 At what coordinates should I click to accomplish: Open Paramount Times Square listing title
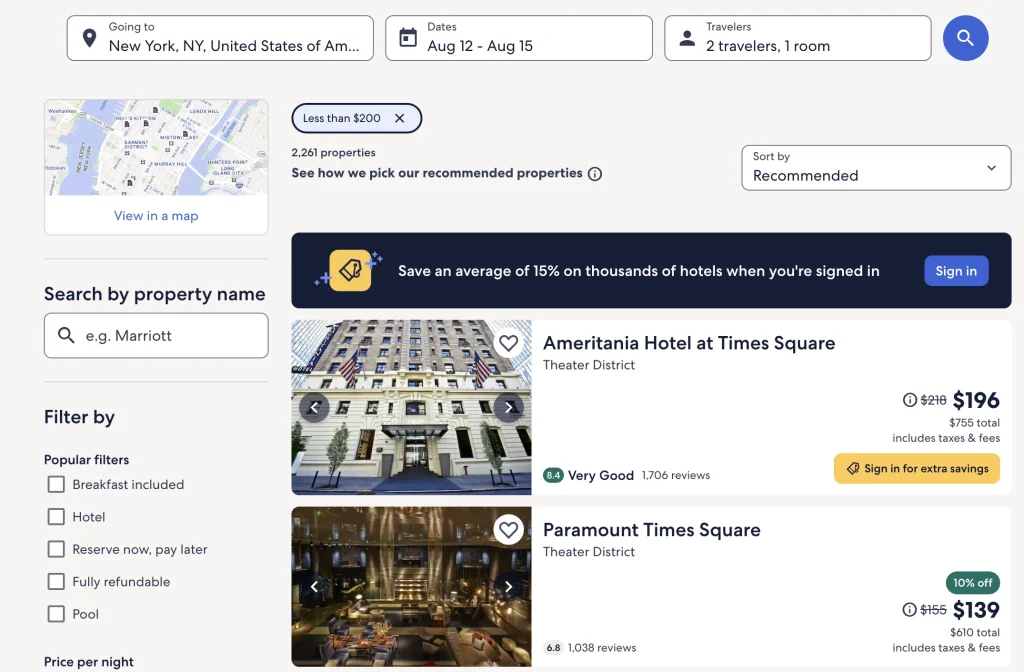point(652,530)
